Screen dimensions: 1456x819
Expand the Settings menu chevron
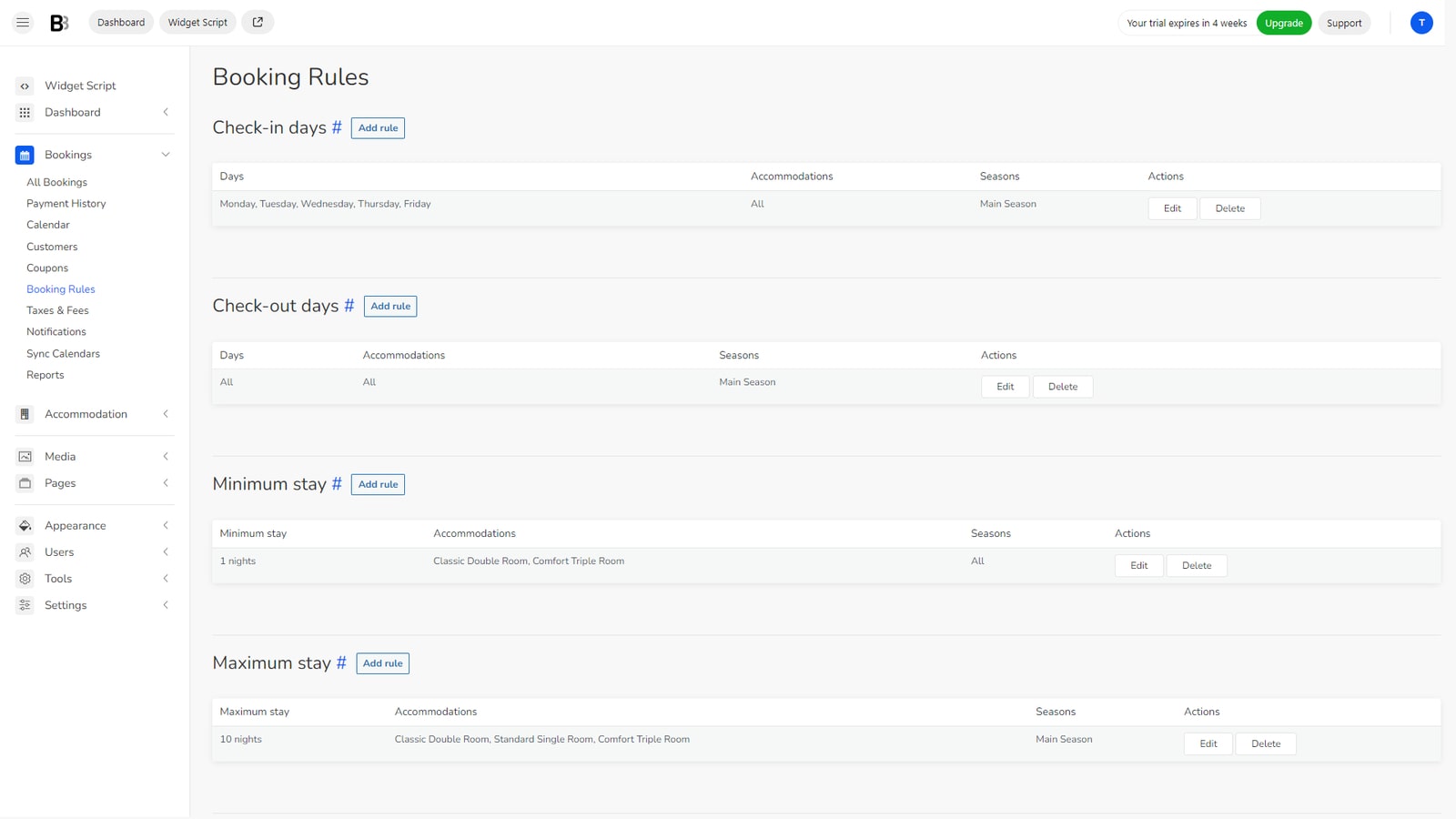pyautogui.click(x=166, y=604)
